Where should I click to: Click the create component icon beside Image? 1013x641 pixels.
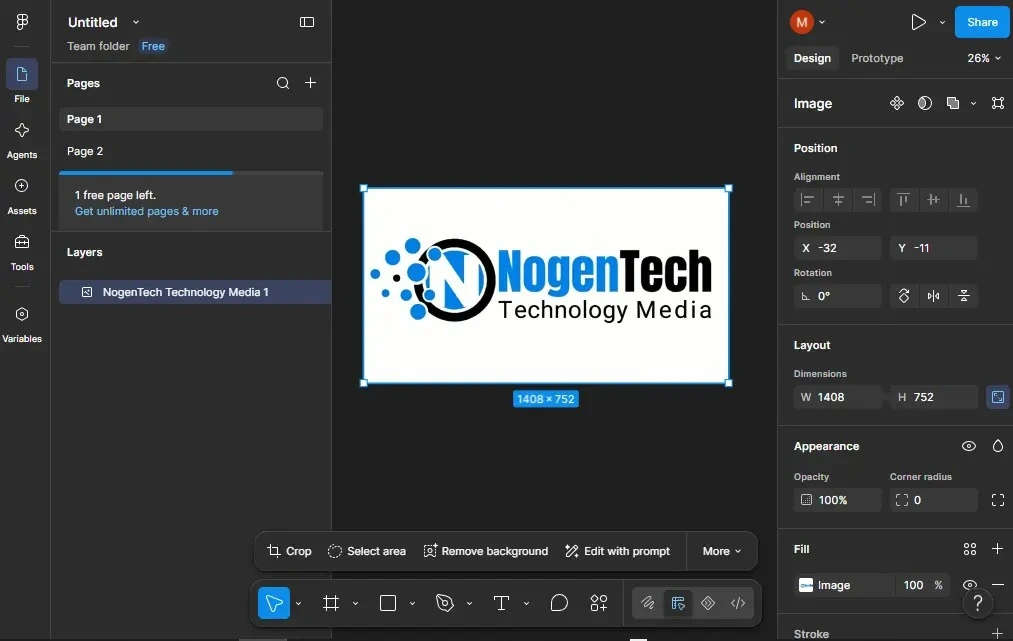(897, 103)
